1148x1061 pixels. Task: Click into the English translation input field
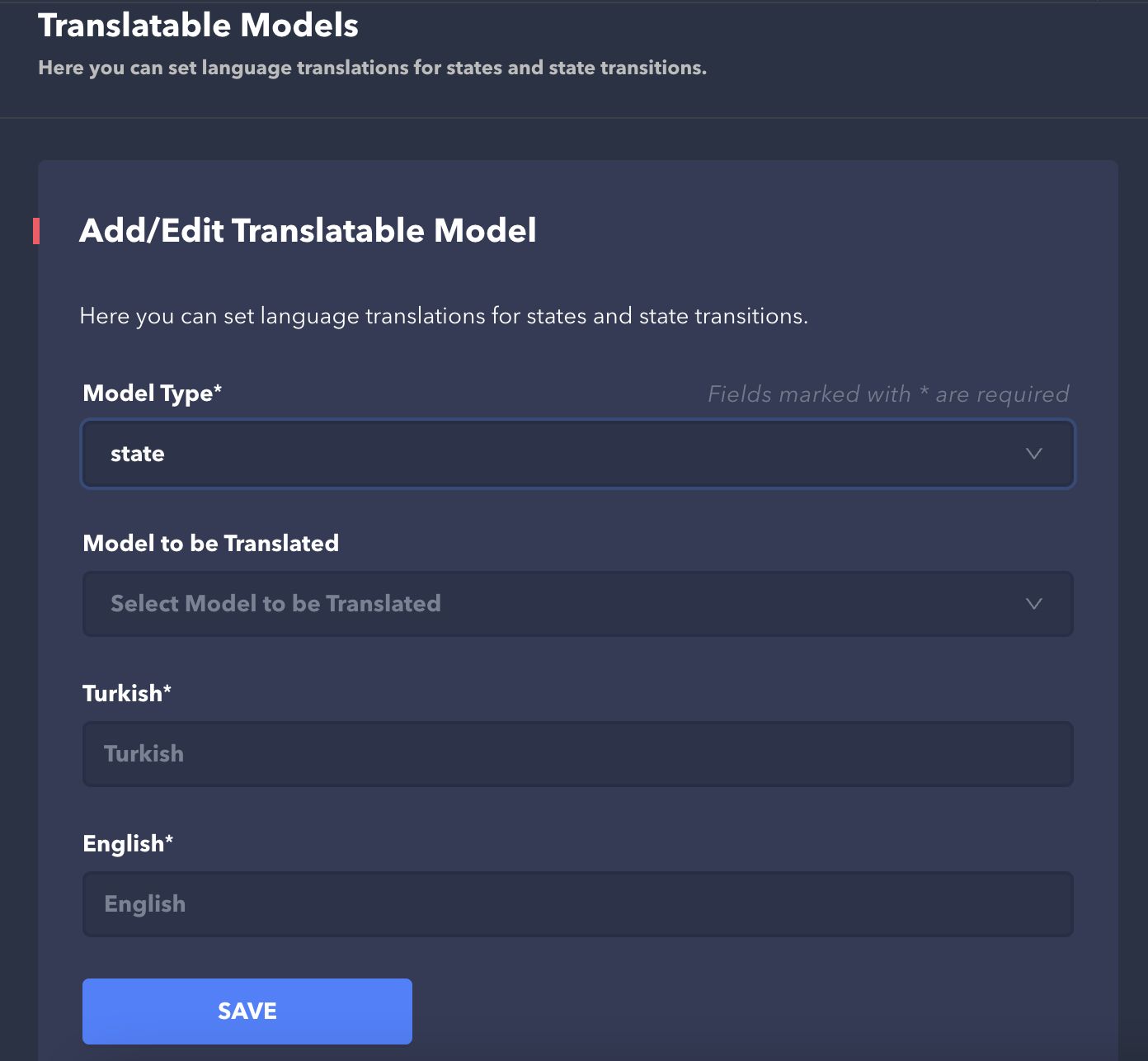(x=577, y=904)
